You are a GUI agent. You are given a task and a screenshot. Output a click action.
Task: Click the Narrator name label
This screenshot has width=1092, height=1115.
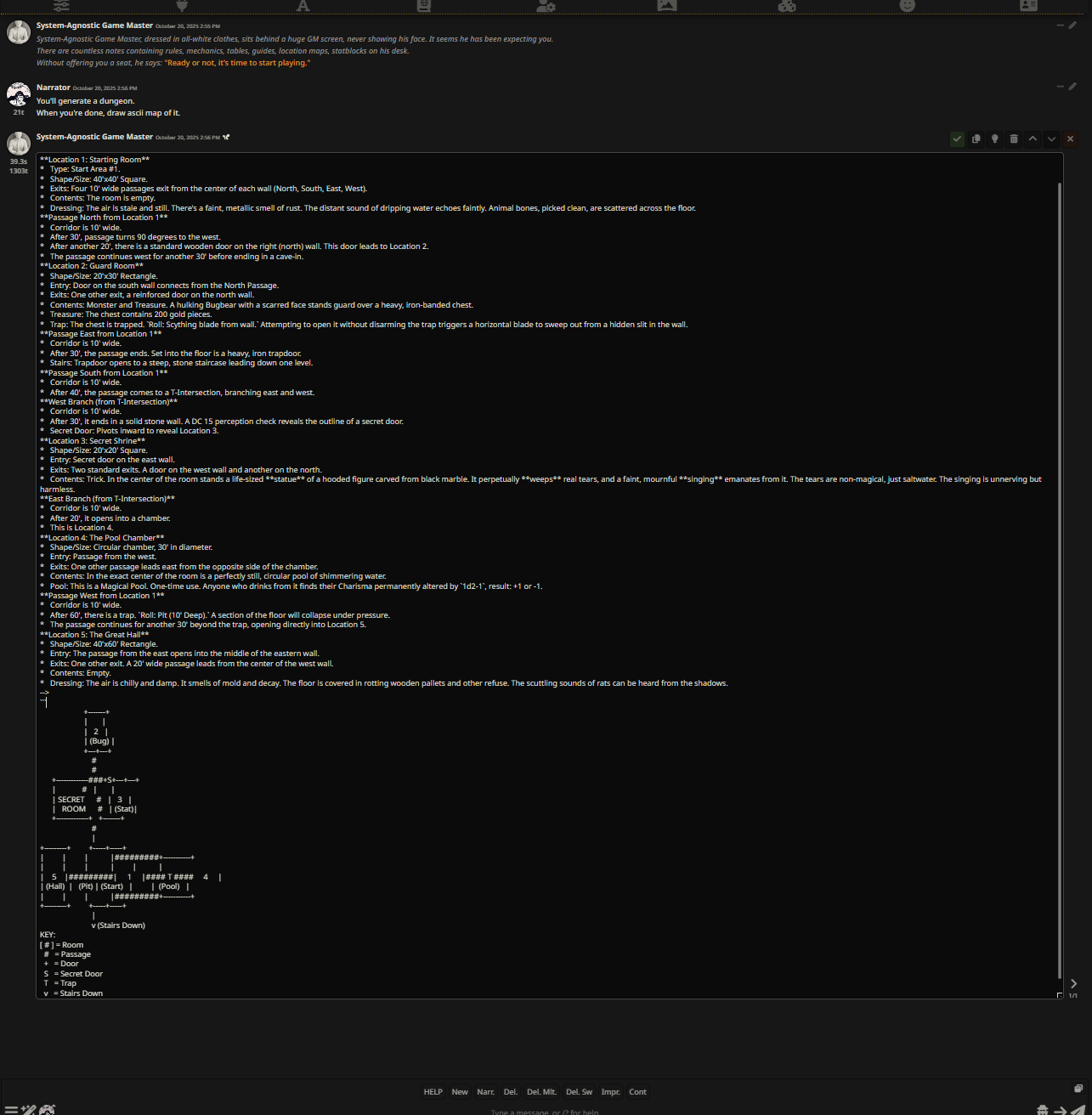54,88
